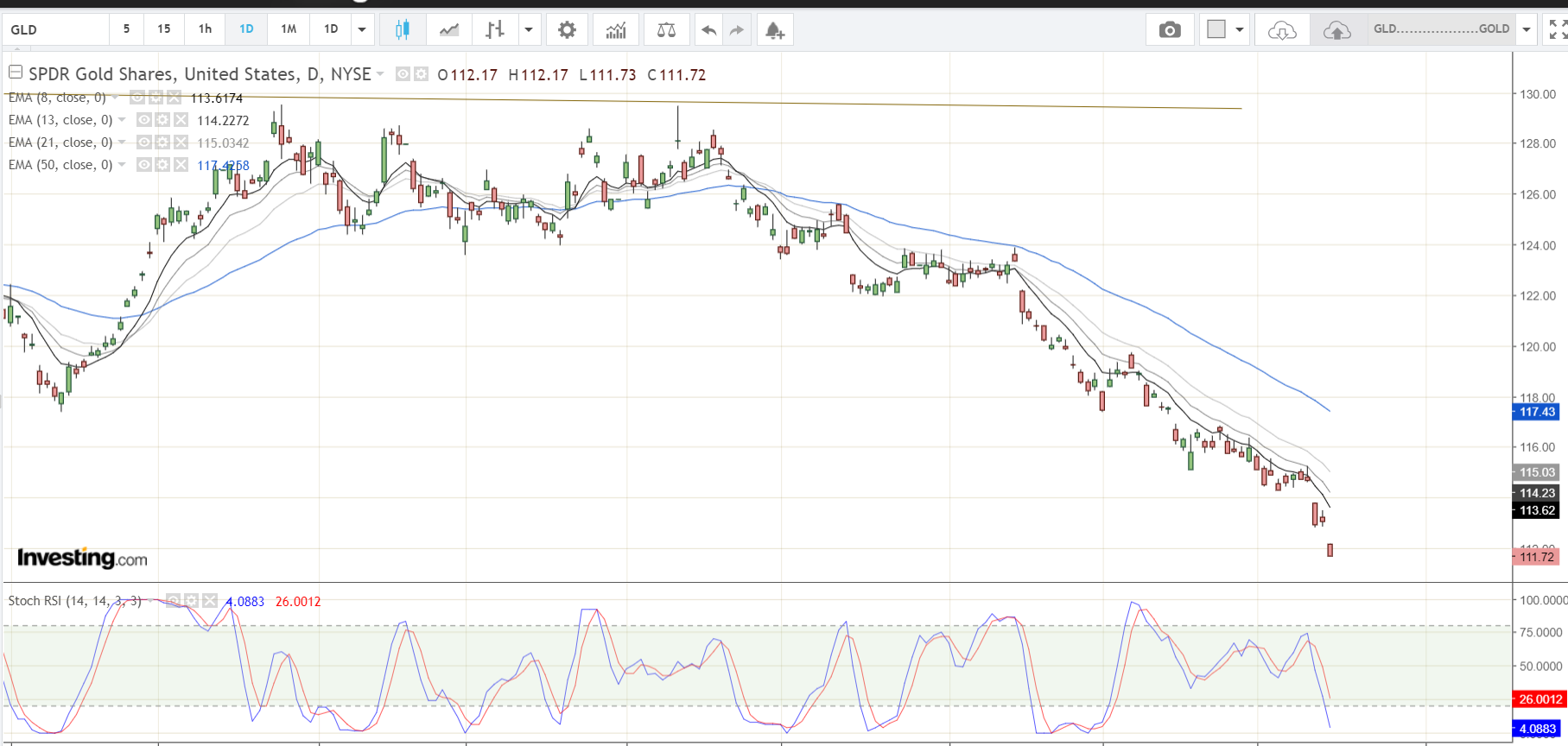Click the EMA (8, close, 0) label
This screenshot has height=746, width=1568.
57,98
